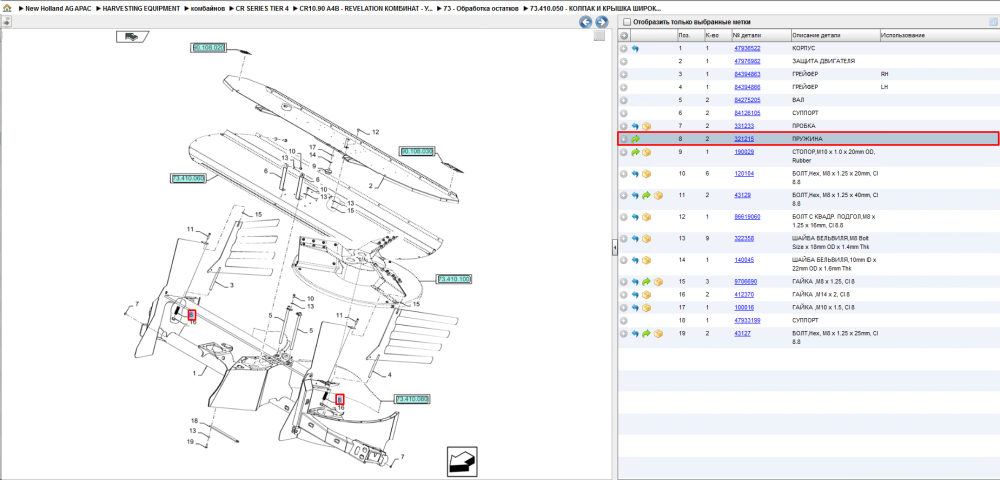This screenshot has width=1000, height=480.
Task: Click green arrow icon in row 11 БОЛТ
Action: [646, 195]
